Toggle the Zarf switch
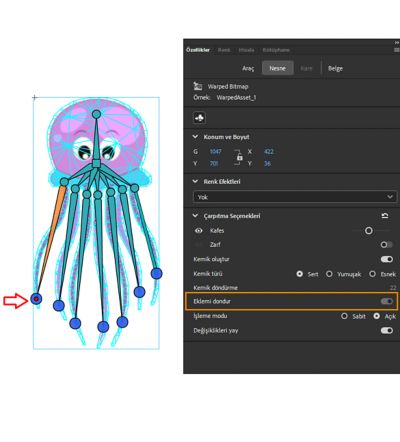 [386, 245]
